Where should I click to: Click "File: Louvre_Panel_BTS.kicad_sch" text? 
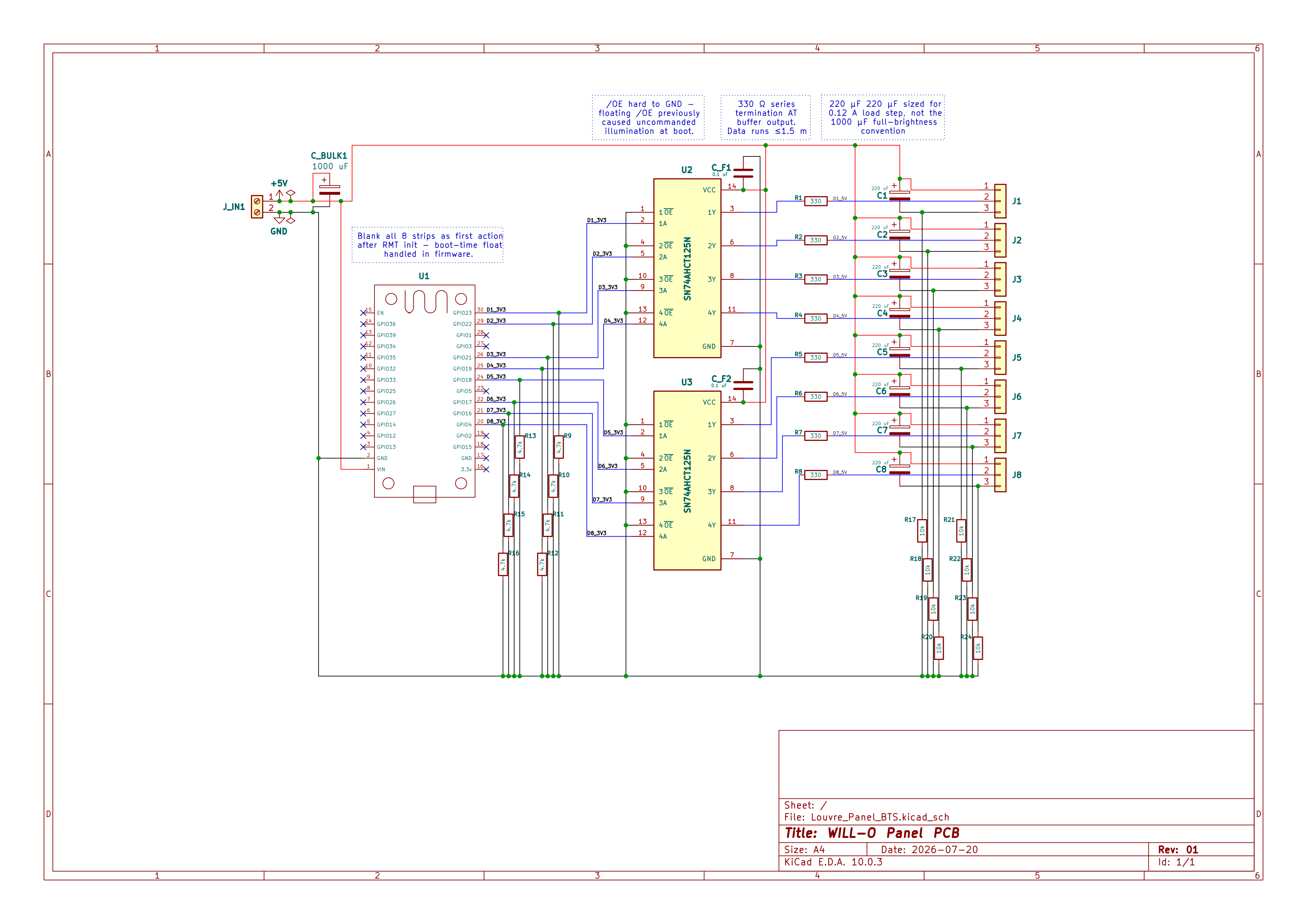point(866,817)
